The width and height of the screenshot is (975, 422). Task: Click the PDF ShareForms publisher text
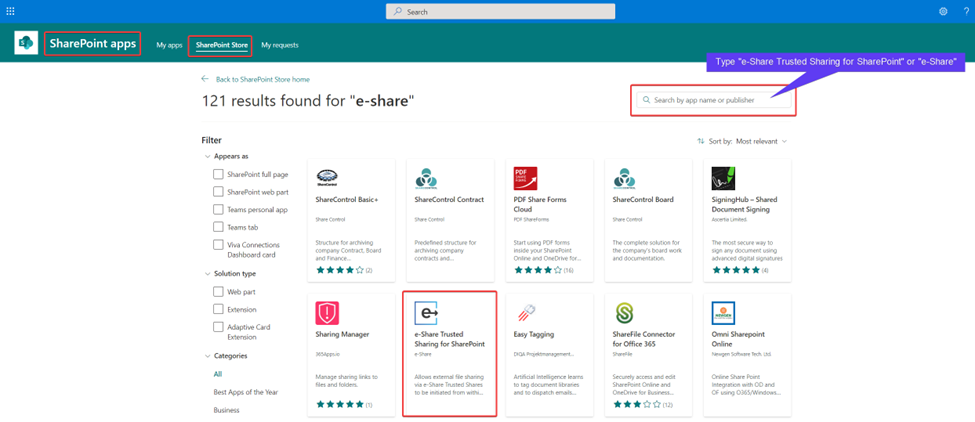529,219
